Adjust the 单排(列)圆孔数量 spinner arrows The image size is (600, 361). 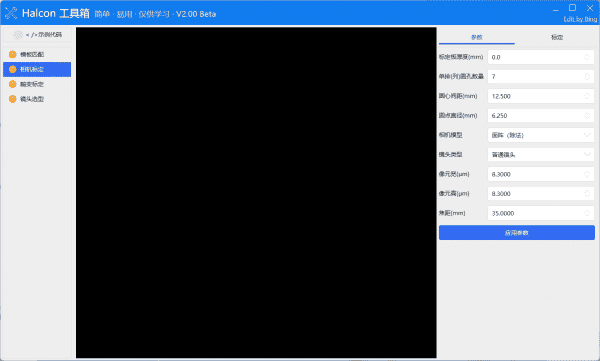point(587,77)
